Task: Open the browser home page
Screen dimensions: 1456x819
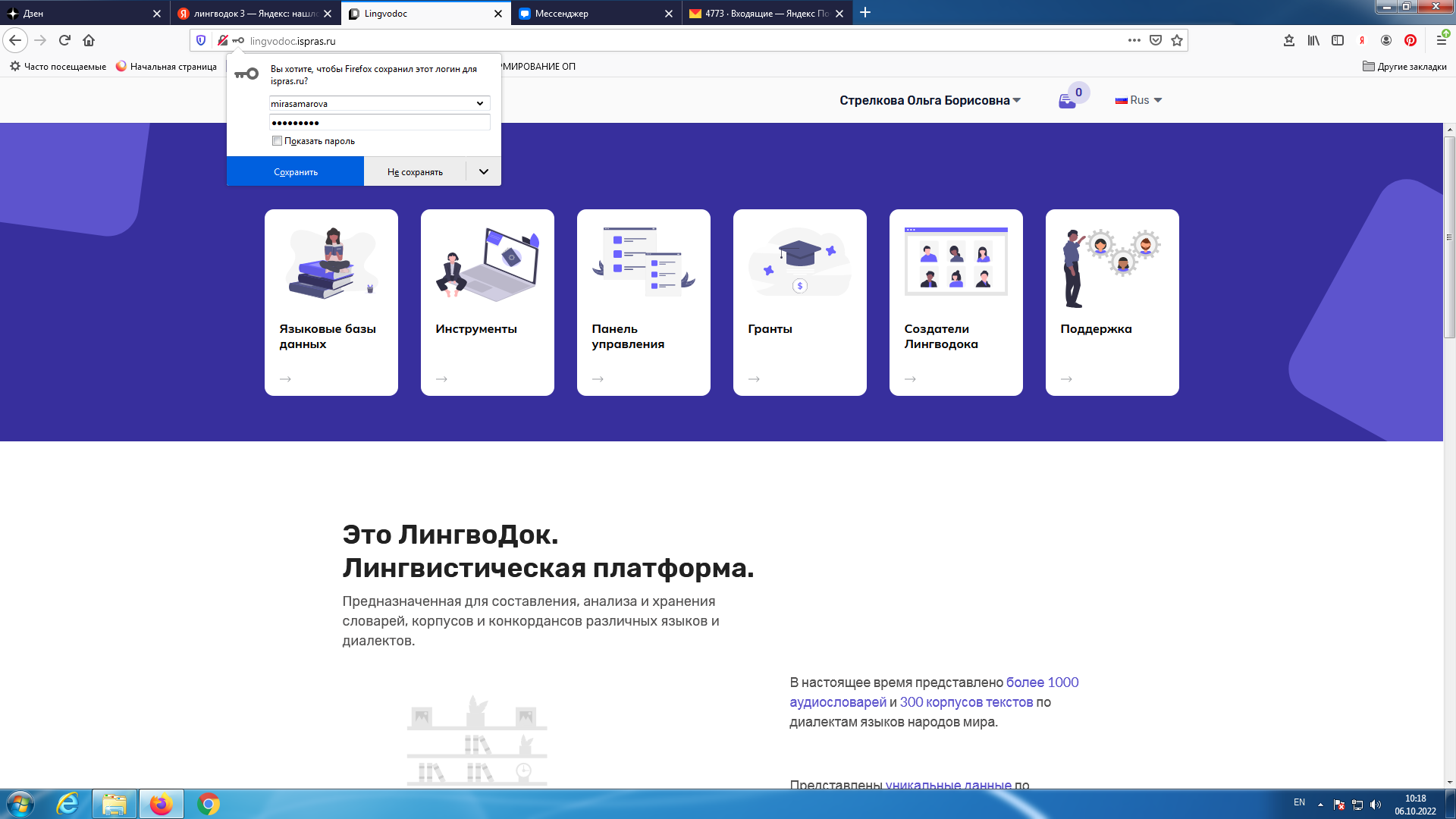Action: (x=89, y=40)
